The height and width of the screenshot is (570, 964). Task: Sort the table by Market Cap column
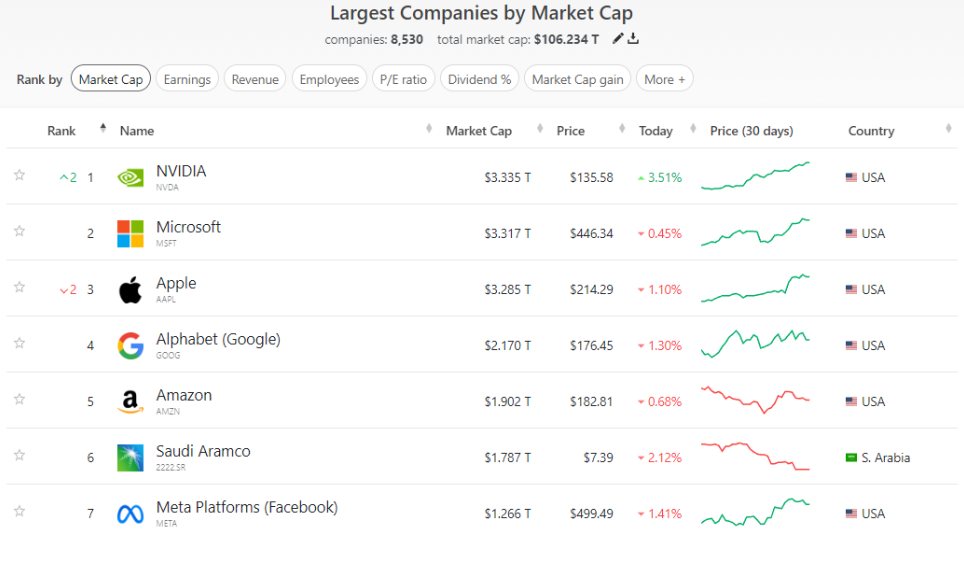tap(478, 131)
